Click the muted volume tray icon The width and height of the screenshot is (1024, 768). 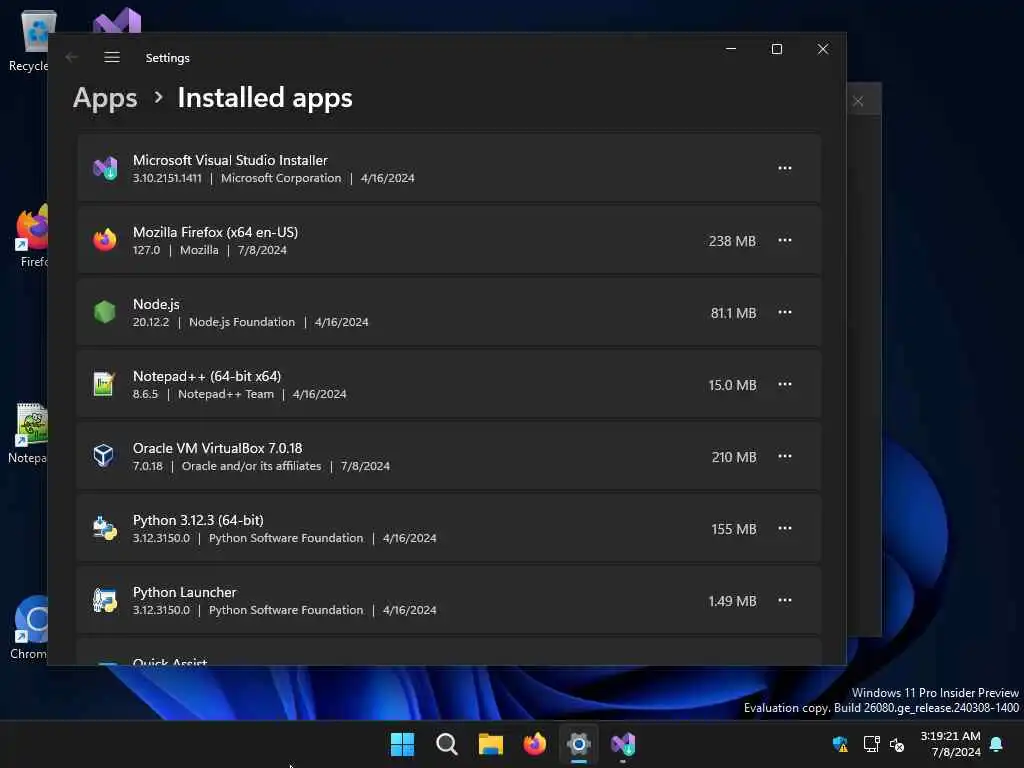pos(897,744)
